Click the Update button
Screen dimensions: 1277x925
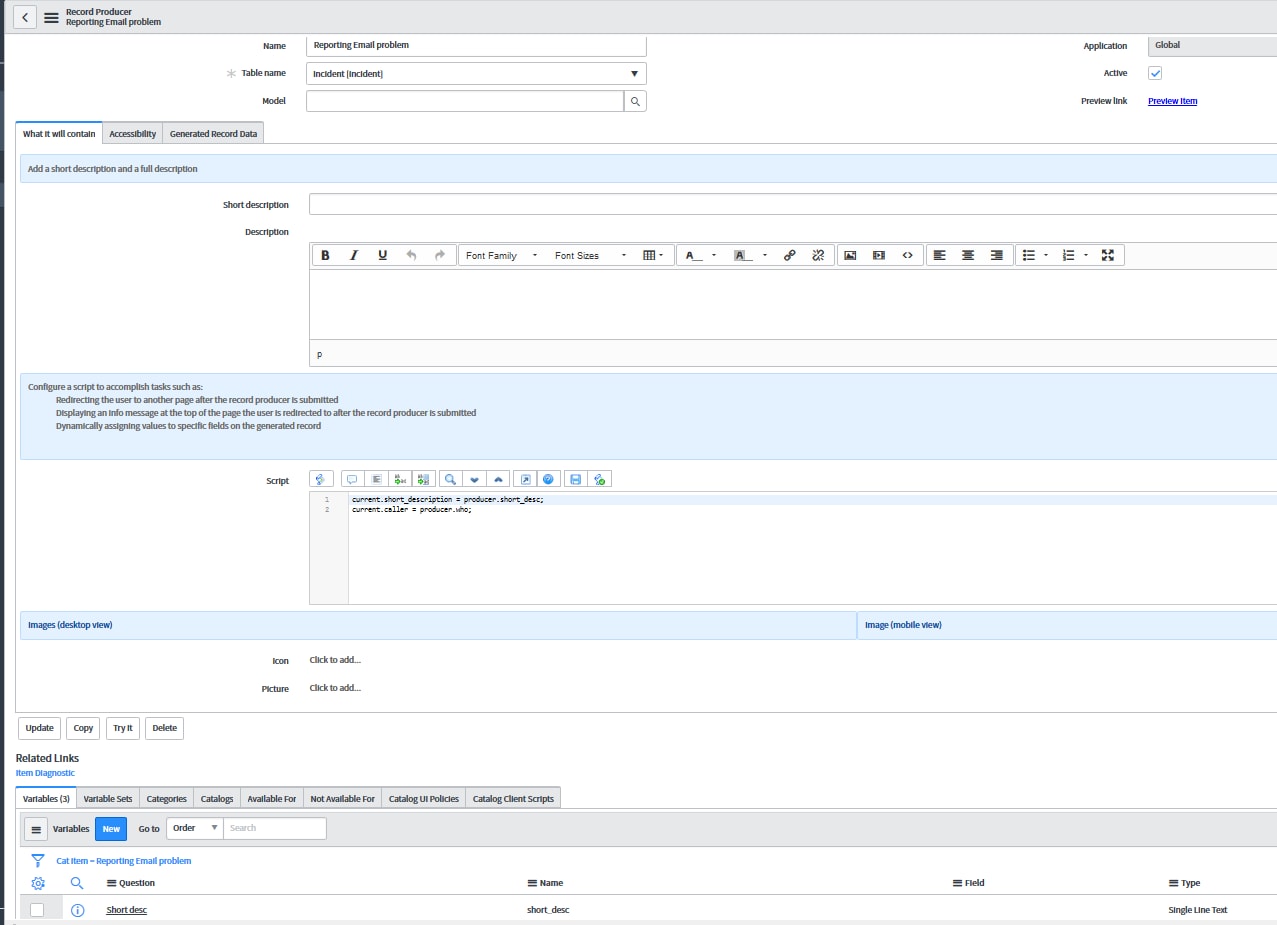[x=39, y=728]
